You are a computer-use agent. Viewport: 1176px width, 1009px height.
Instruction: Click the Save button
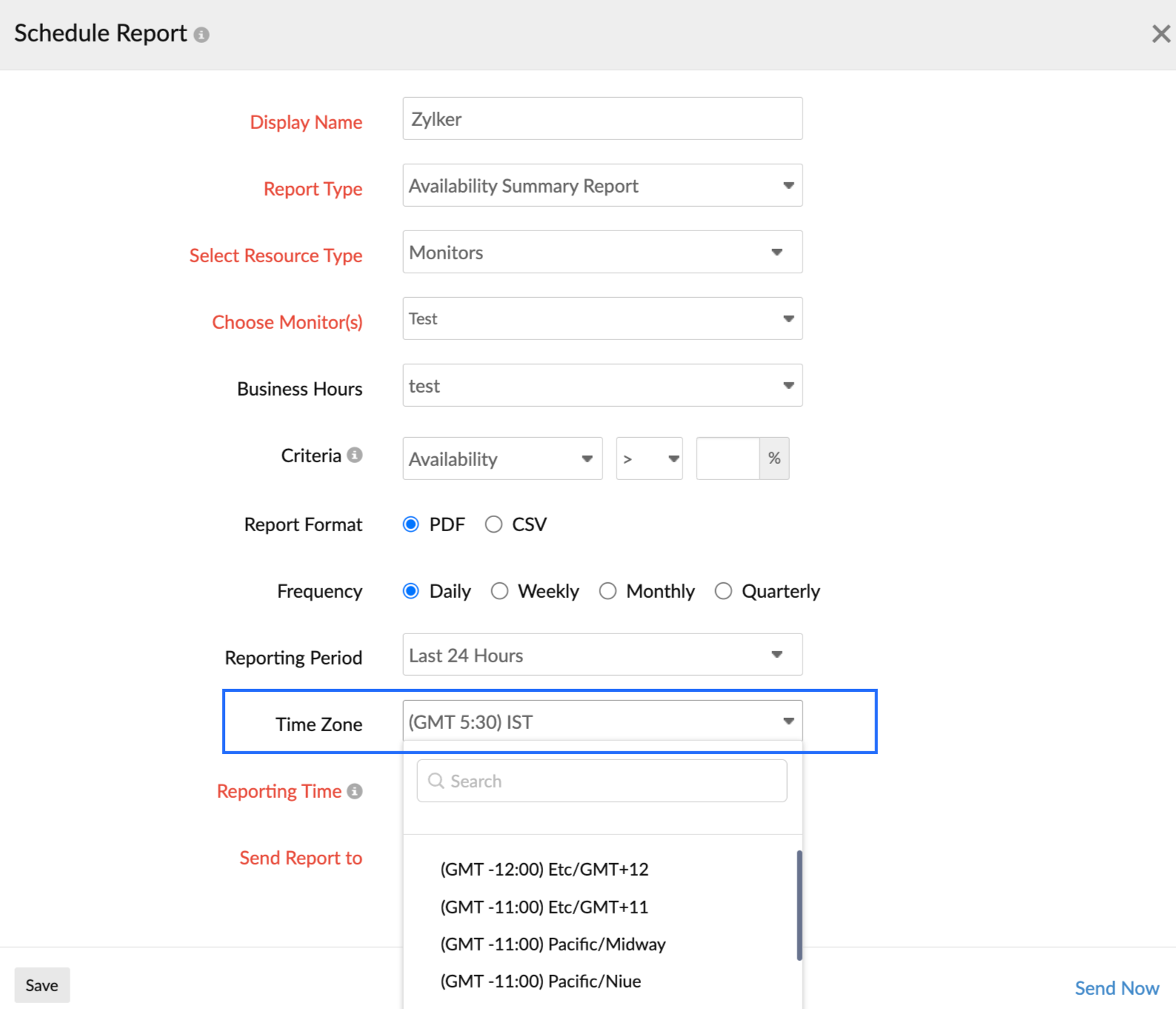(42, 985)
